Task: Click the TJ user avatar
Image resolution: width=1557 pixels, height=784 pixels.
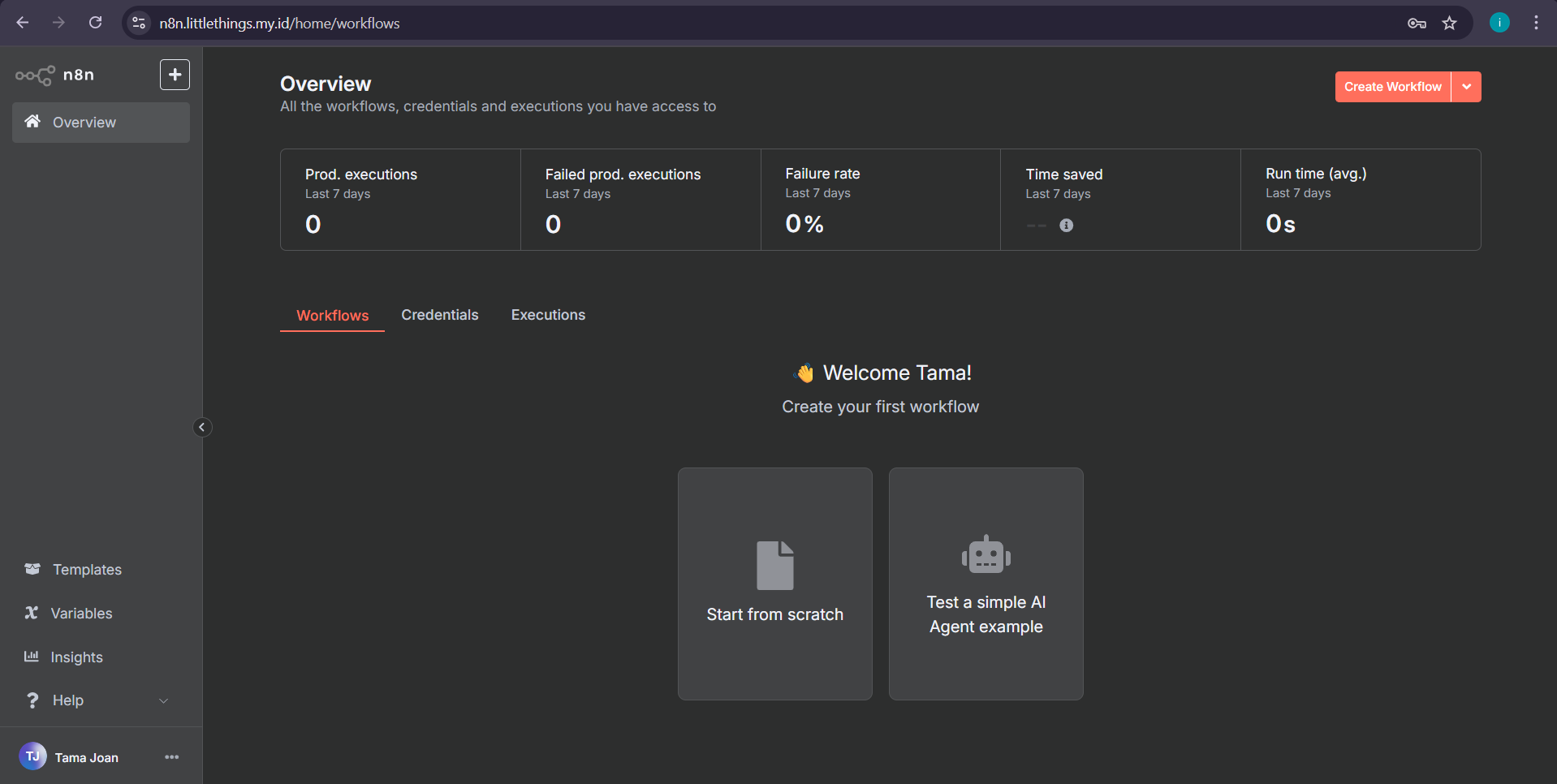Action: pyautogui.click(x=32, y=756)
